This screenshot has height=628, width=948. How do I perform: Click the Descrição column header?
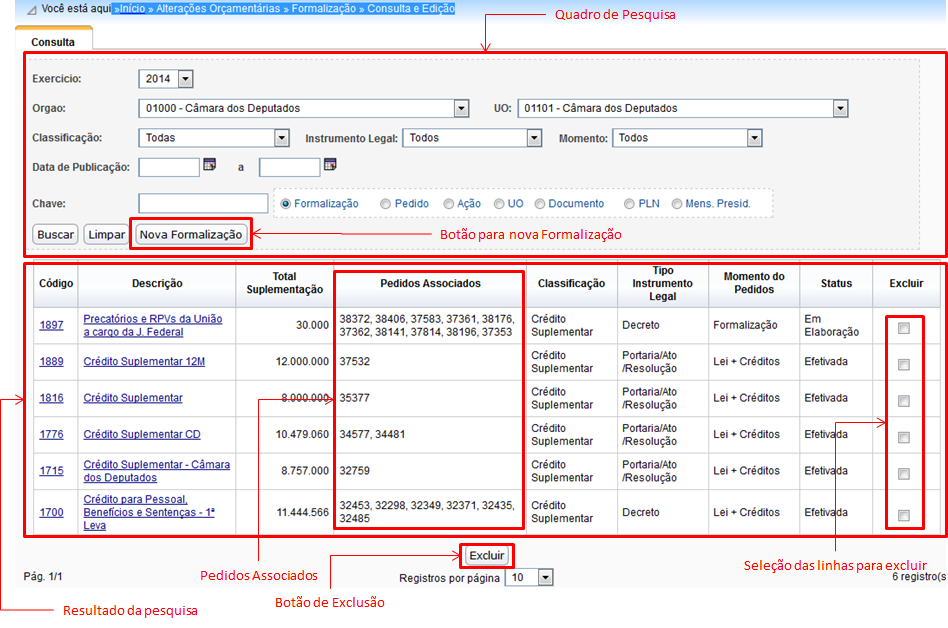(x=157, y=283)
